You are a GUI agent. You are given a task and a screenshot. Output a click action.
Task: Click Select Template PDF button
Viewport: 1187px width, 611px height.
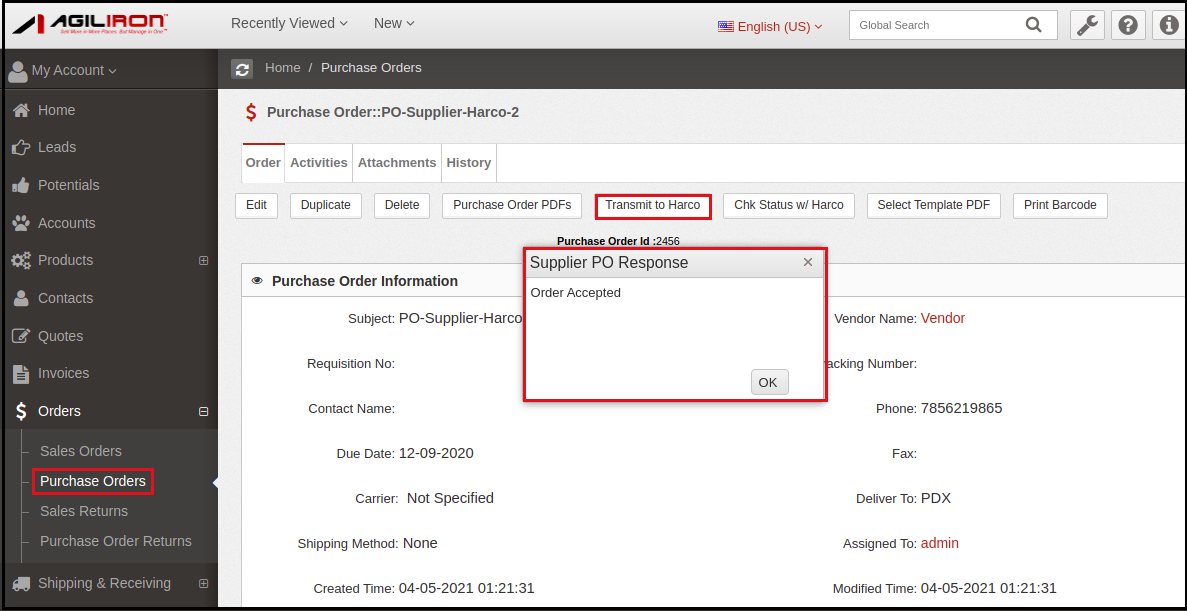(933, 205)
